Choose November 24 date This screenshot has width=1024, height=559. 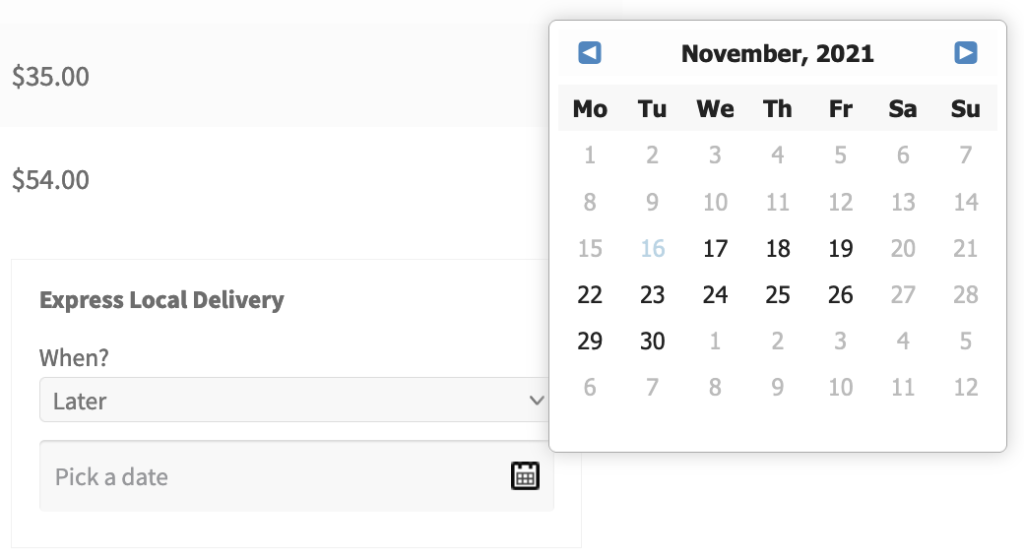715,295
